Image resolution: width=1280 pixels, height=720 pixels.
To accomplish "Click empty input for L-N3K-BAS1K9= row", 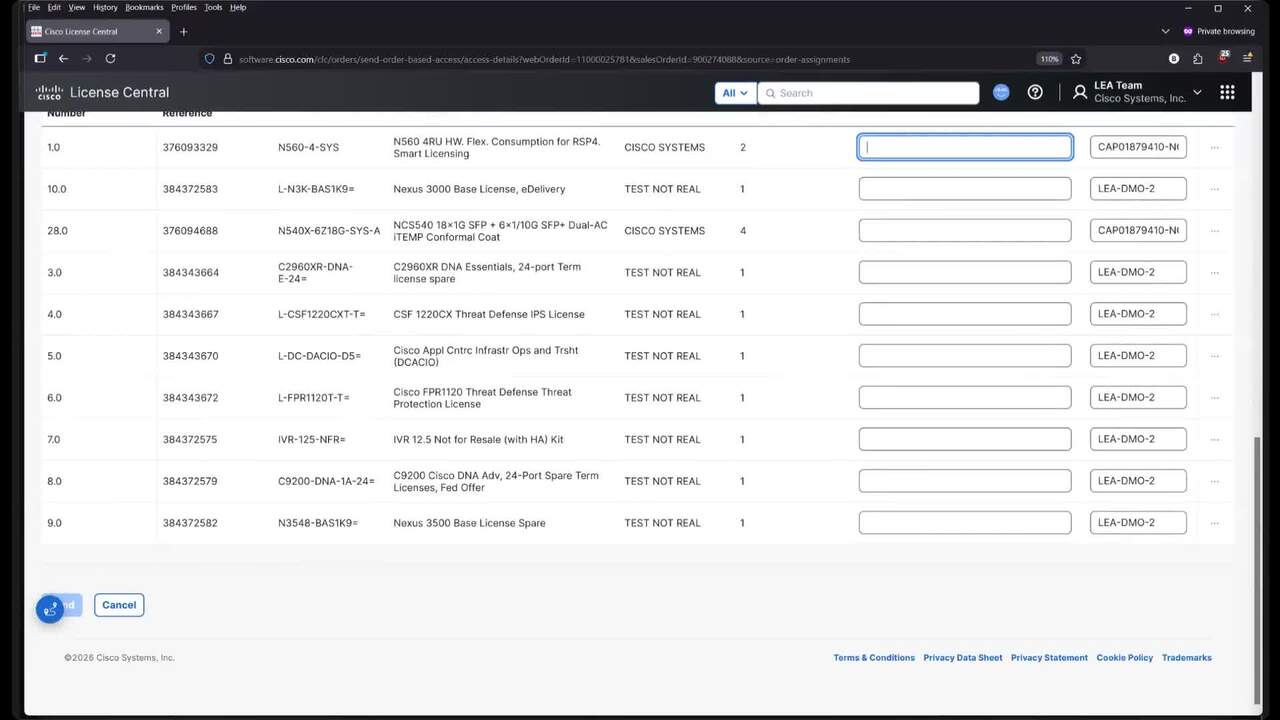I will tap(964, 189).
